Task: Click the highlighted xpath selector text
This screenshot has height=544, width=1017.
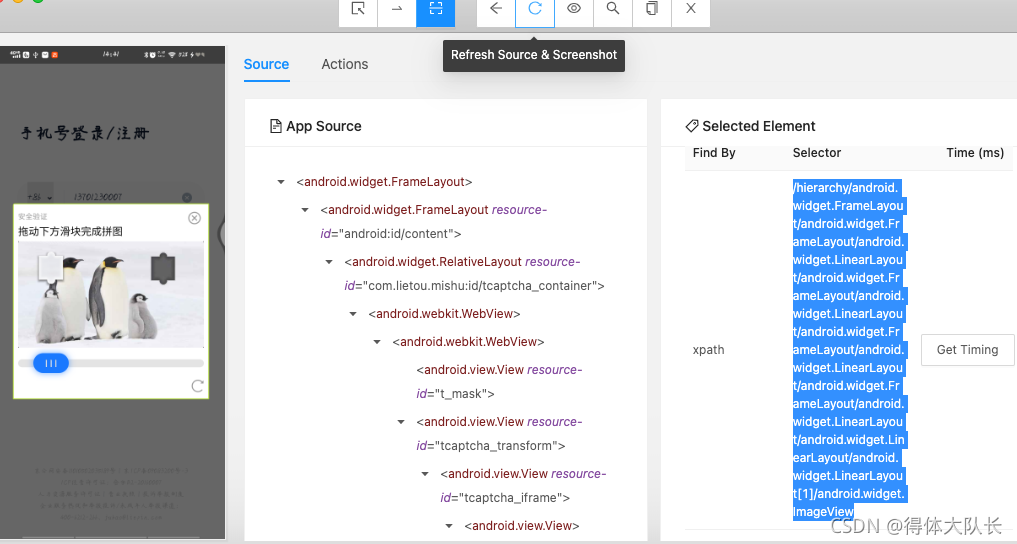Action: (x=848, y=350)
